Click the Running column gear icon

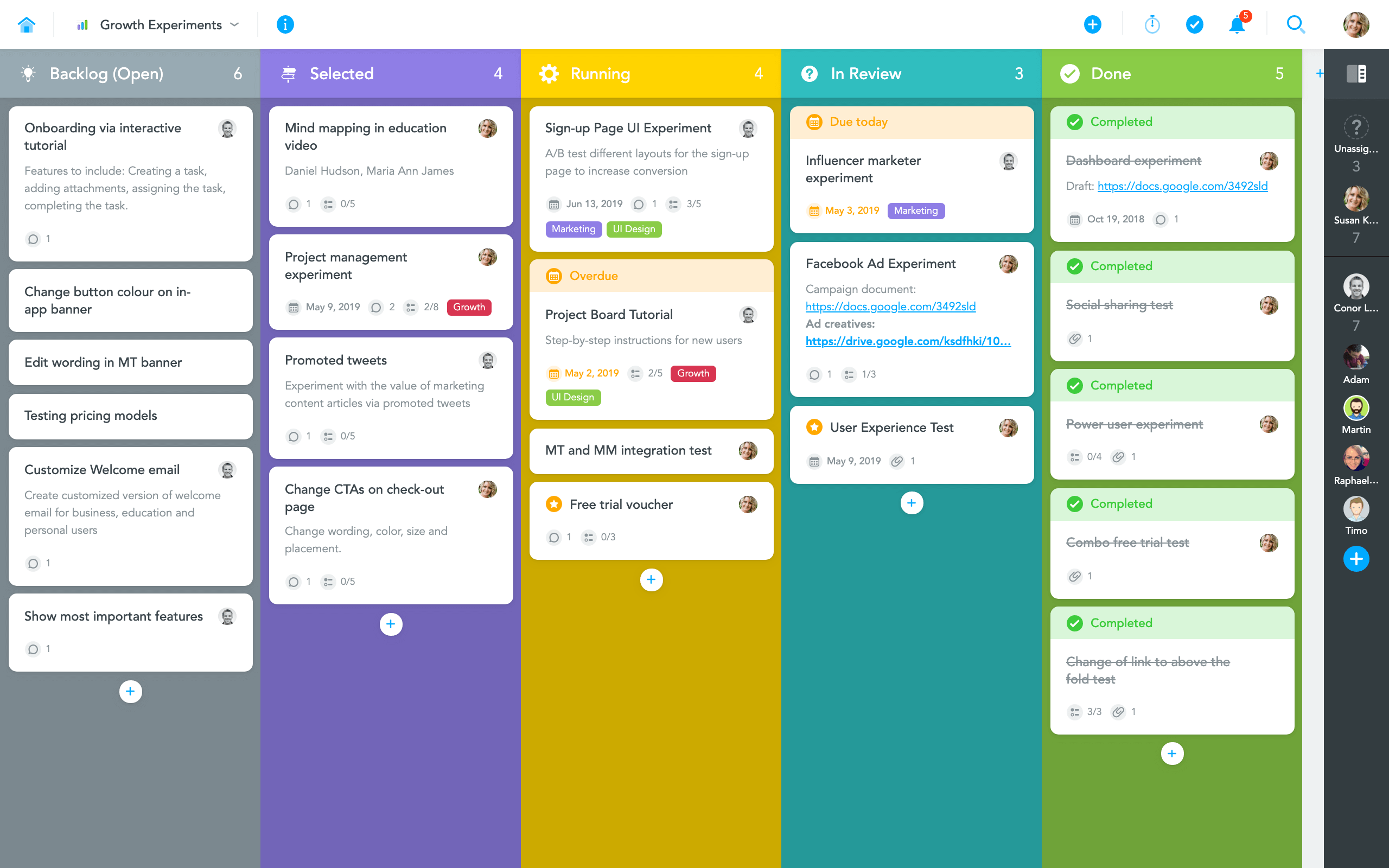point(548,74)
